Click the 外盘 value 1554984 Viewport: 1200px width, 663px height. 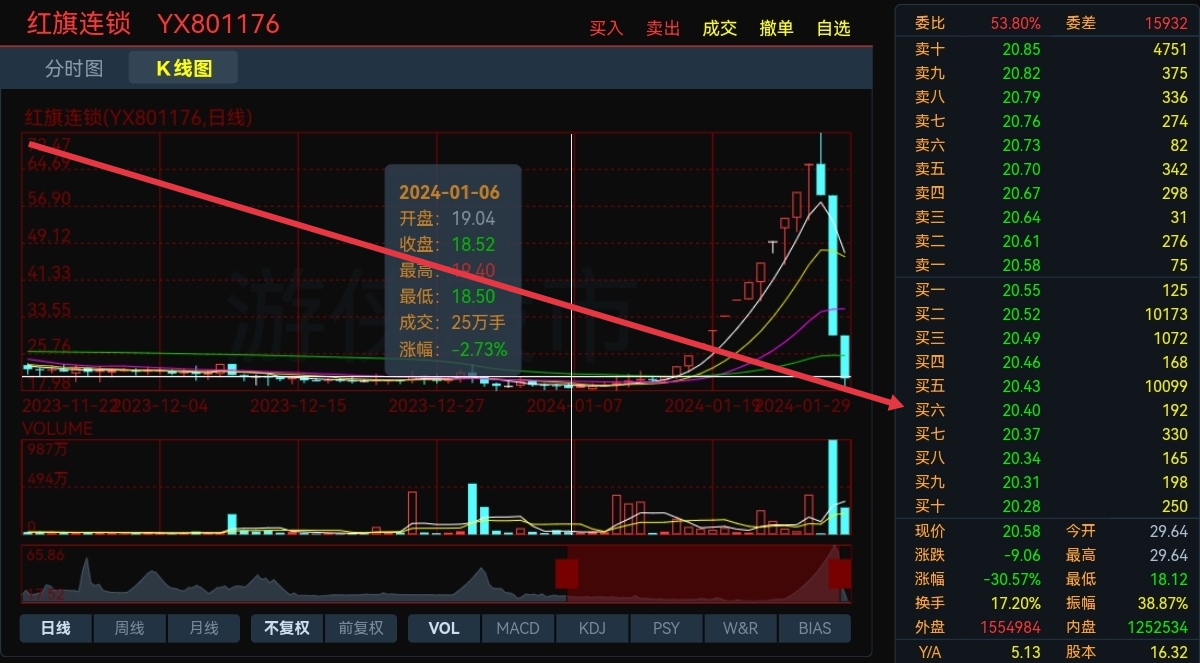1012,627
